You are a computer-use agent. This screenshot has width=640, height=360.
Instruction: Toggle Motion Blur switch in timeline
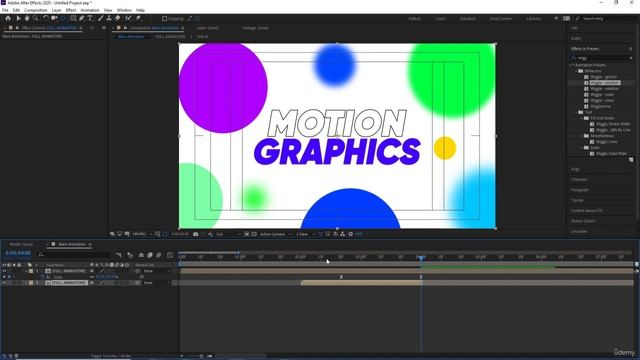click(159, 255)
